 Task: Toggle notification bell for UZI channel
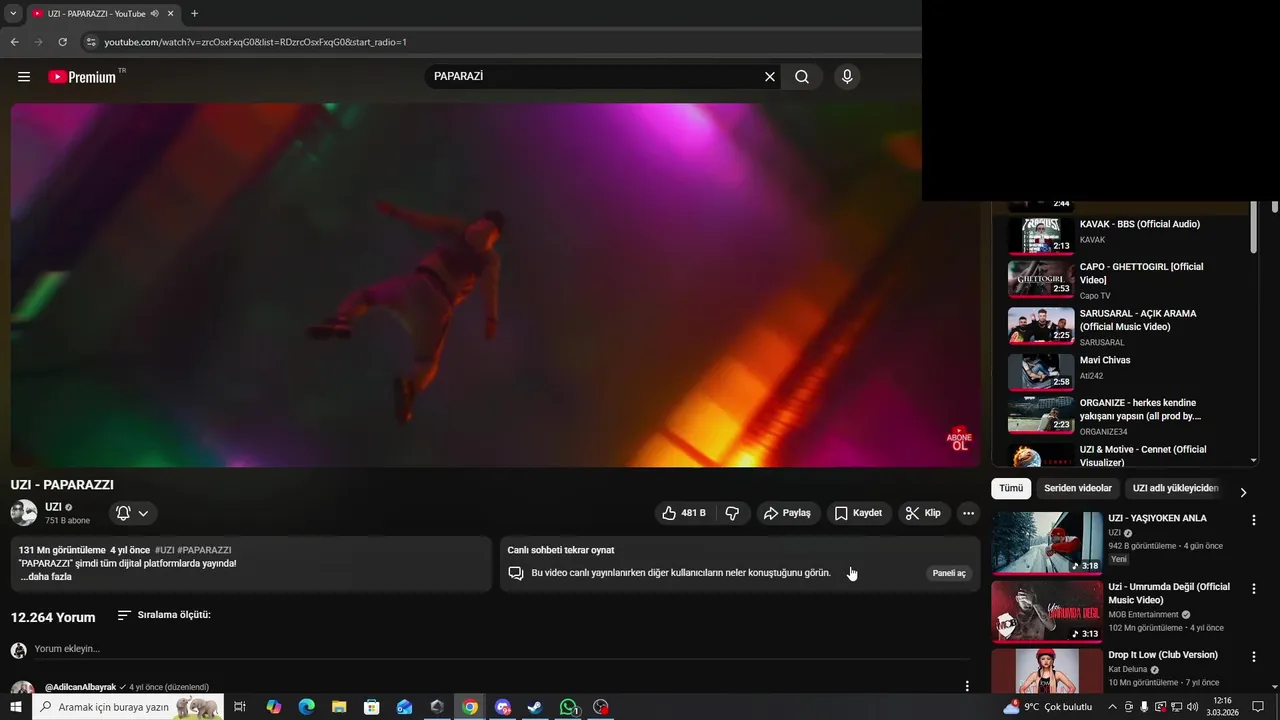(x=133, y=513)
